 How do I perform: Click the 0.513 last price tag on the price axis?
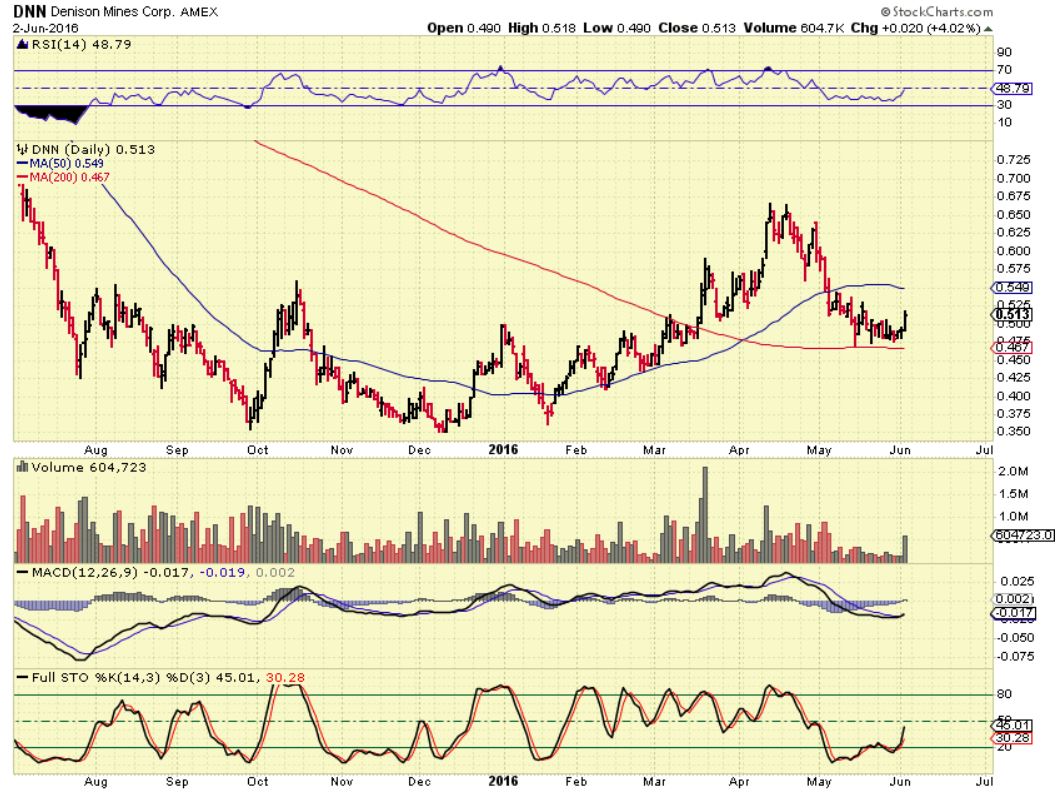(x=1011, y=314)
